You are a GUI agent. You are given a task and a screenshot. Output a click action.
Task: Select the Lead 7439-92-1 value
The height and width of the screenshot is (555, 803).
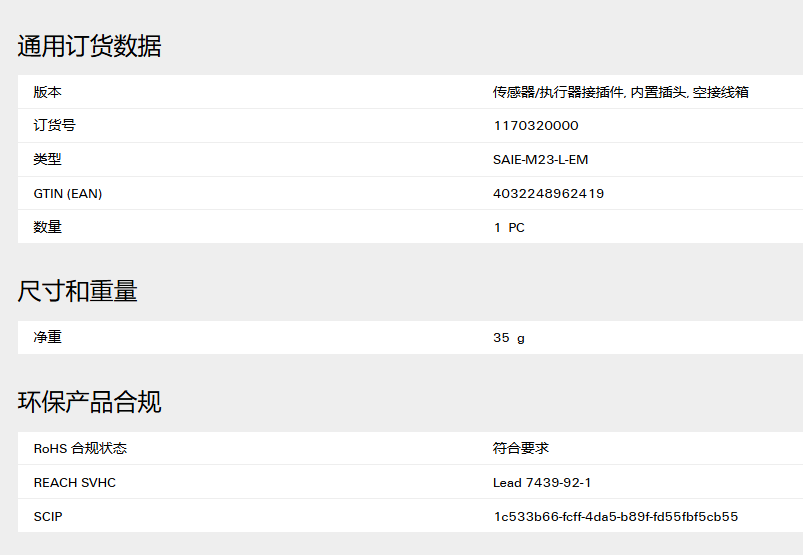(542, 483)
